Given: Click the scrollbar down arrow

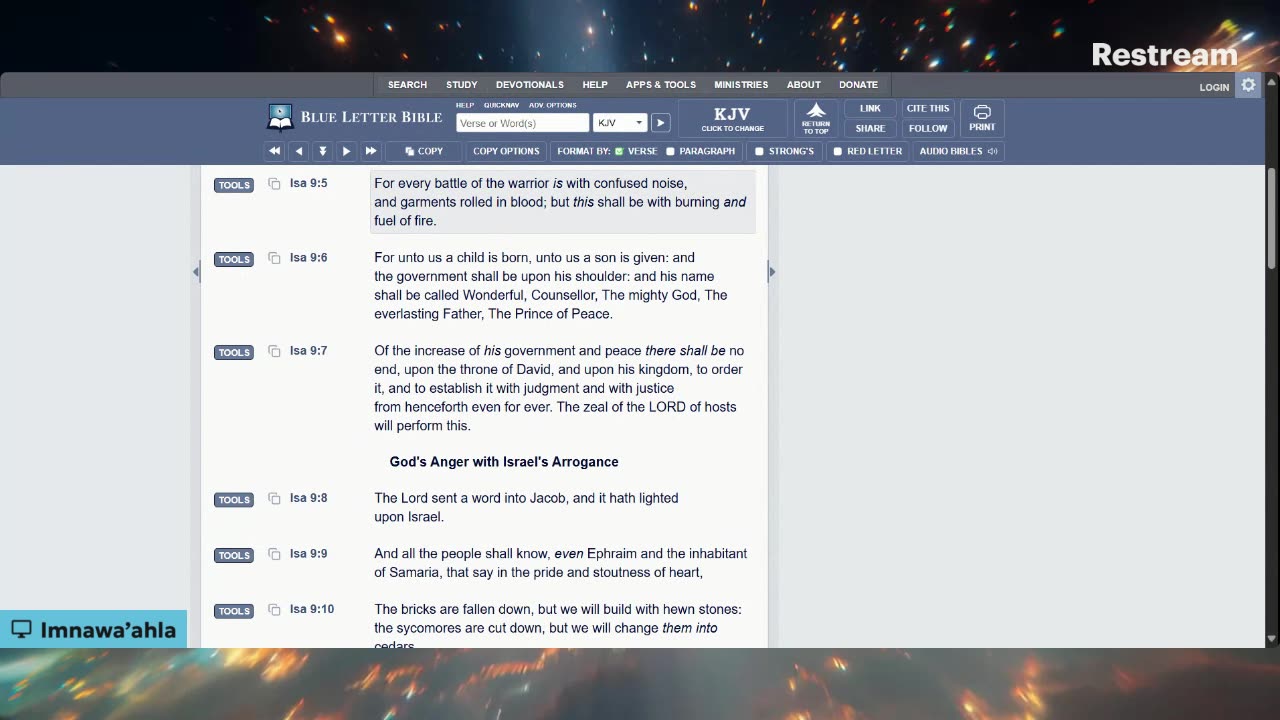Looking at the screenshot, I should (x=1272, y=639).
